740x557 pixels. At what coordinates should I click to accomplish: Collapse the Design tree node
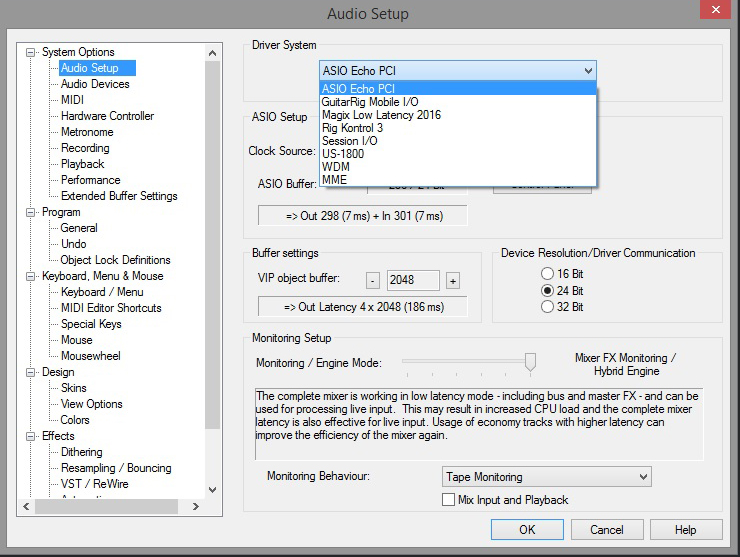click(30, 372)
